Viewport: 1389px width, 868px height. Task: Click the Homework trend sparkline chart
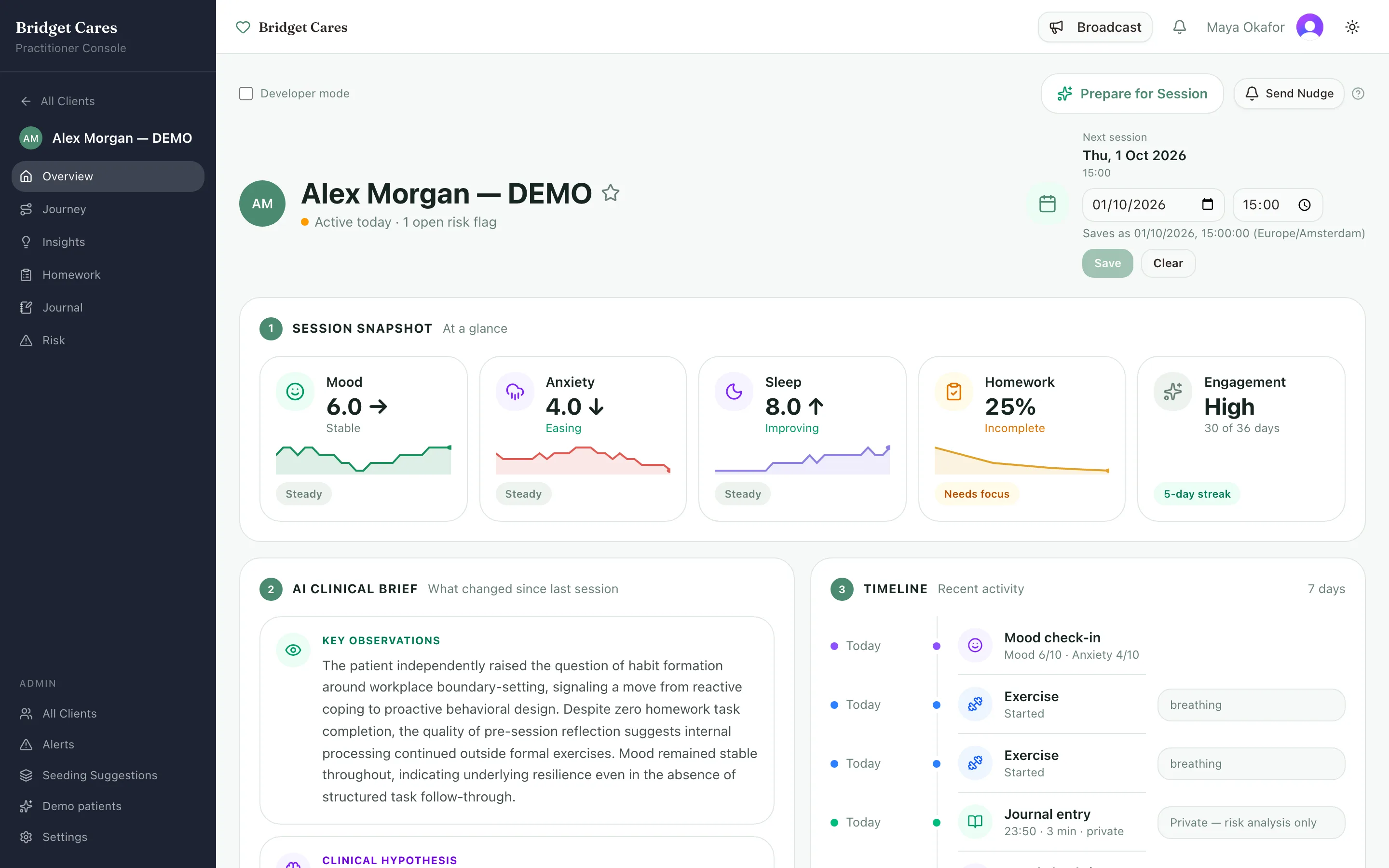pyautogui.click(x=1021, y=460)
